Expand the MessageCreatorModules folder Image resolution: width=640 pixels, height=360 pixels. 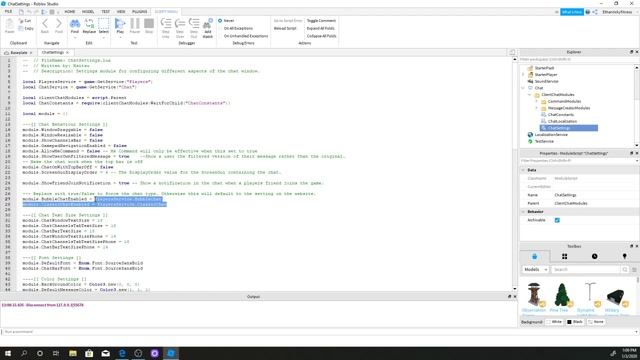click(536, 108)
